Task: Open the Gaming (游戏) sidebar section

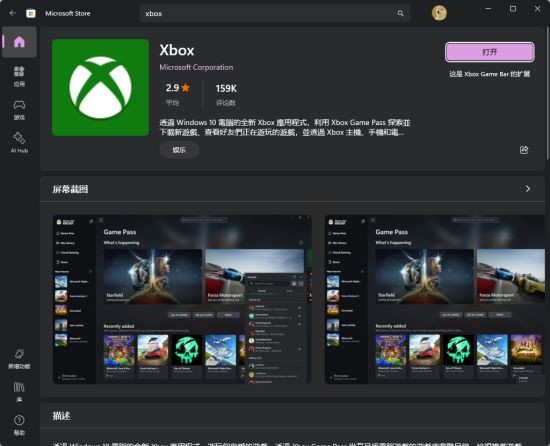Action: pyautogui.click(x=19, y=110)
